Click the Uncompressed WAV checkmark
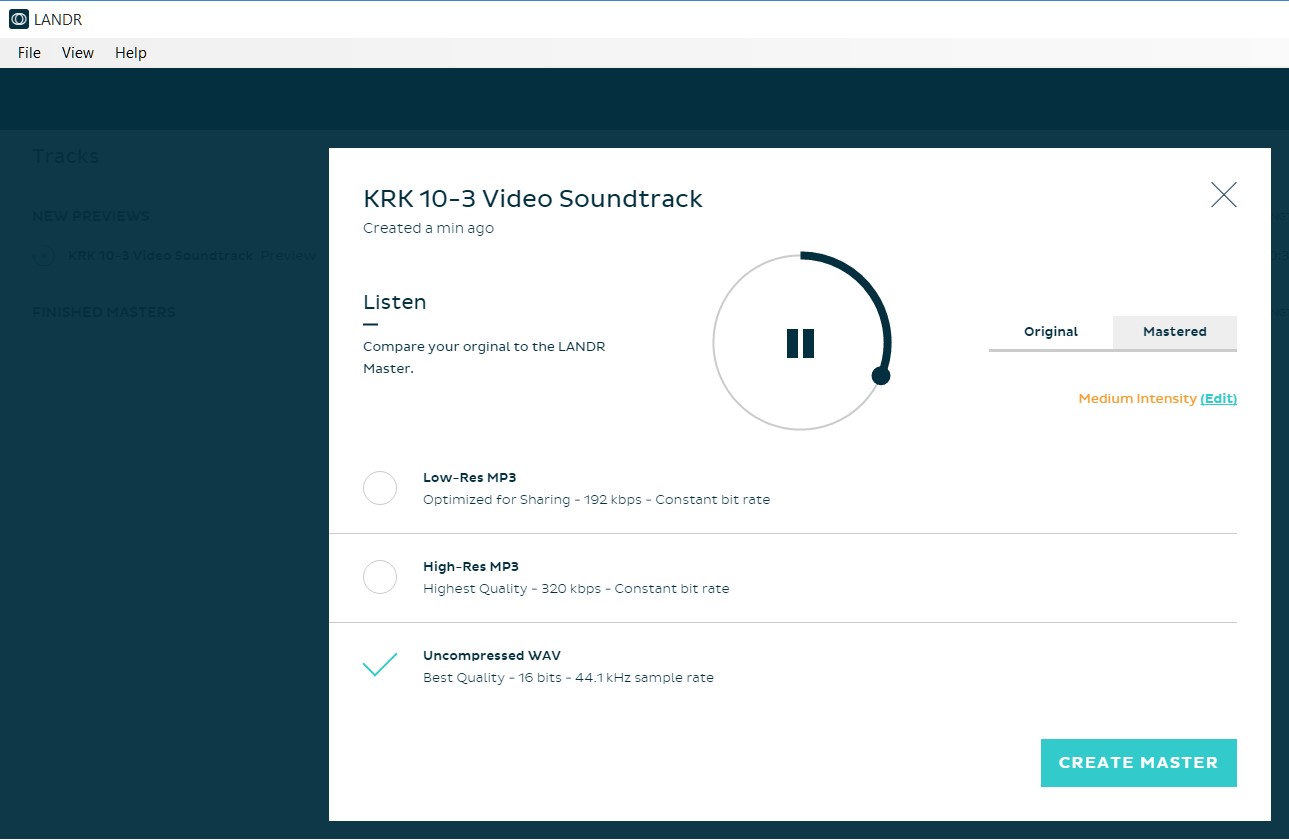The width and height of the screenshot is (1289, 840). [380, 665]
